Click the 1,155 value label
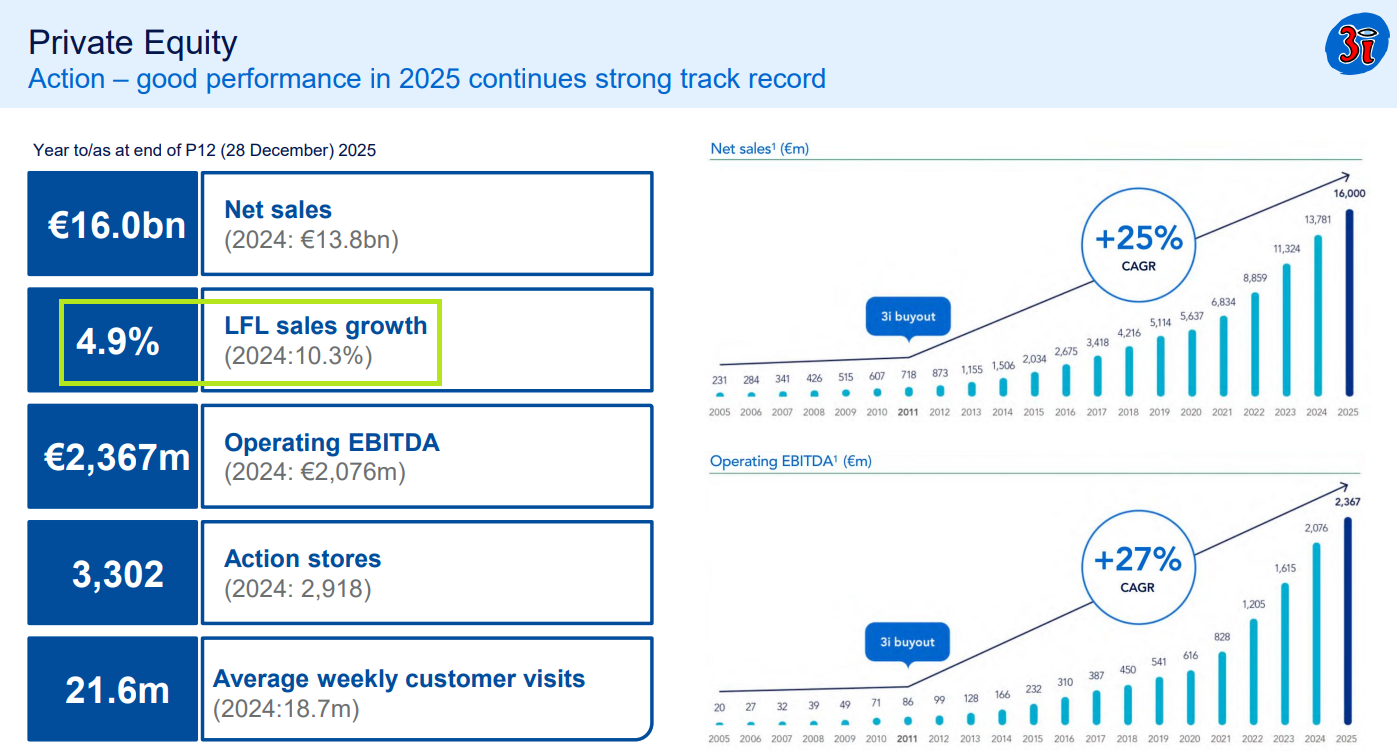The width and height of the screenshot is (1397, 751). click(x=973, y=370)
